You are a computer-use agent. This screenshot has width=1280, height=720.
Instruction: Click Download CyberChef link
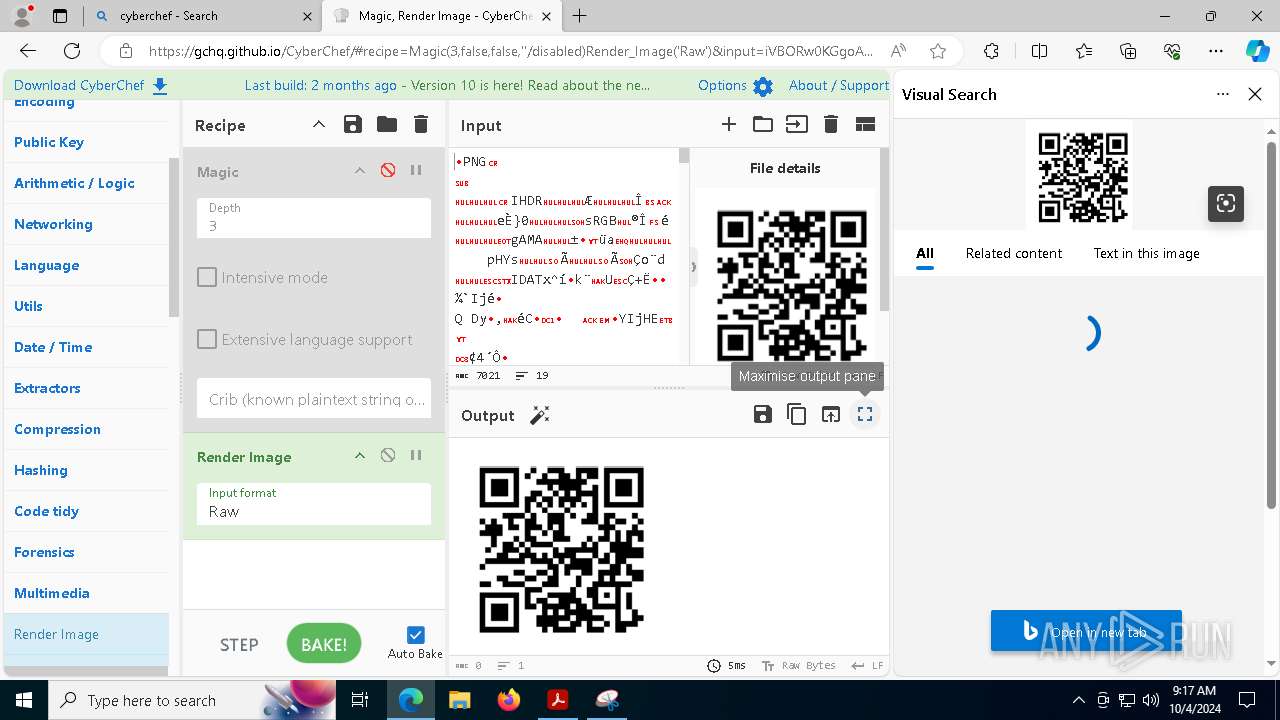click(91, 86)
